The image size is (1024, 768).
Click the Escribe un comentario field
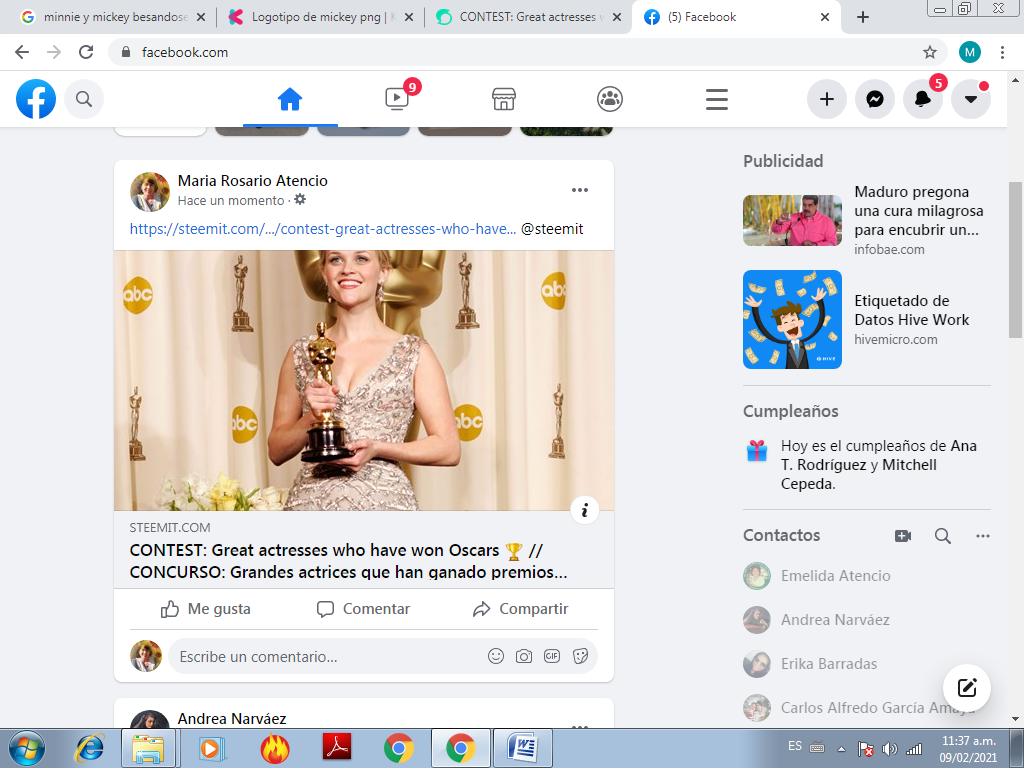[383, 656]
